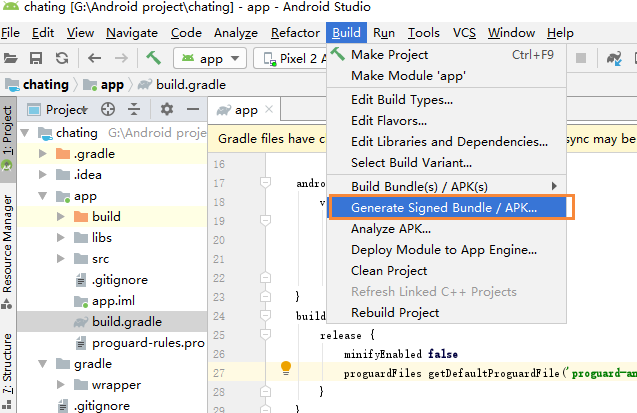Click the fold marker on line 17
637x413 pixels.
265,183
